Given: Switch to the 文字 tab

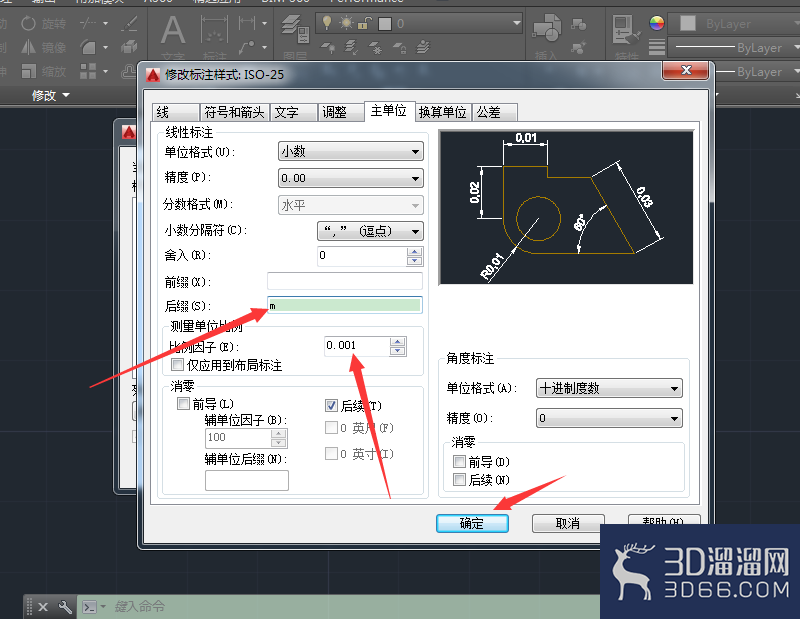Looking at the screenshot, I should [x=293, y=112].
